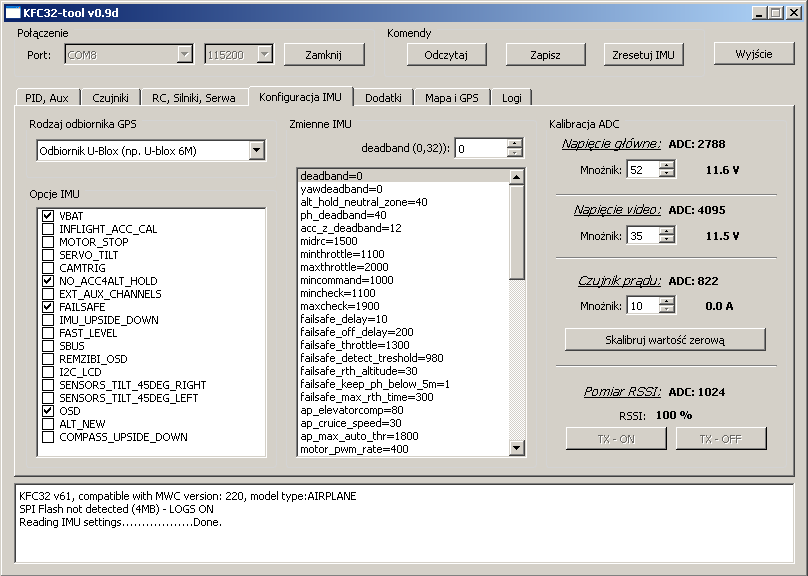Select failsafe_throttle=1300 in the variables list
The height and width of the screenshot is (576, 808).
coord(356,345)
